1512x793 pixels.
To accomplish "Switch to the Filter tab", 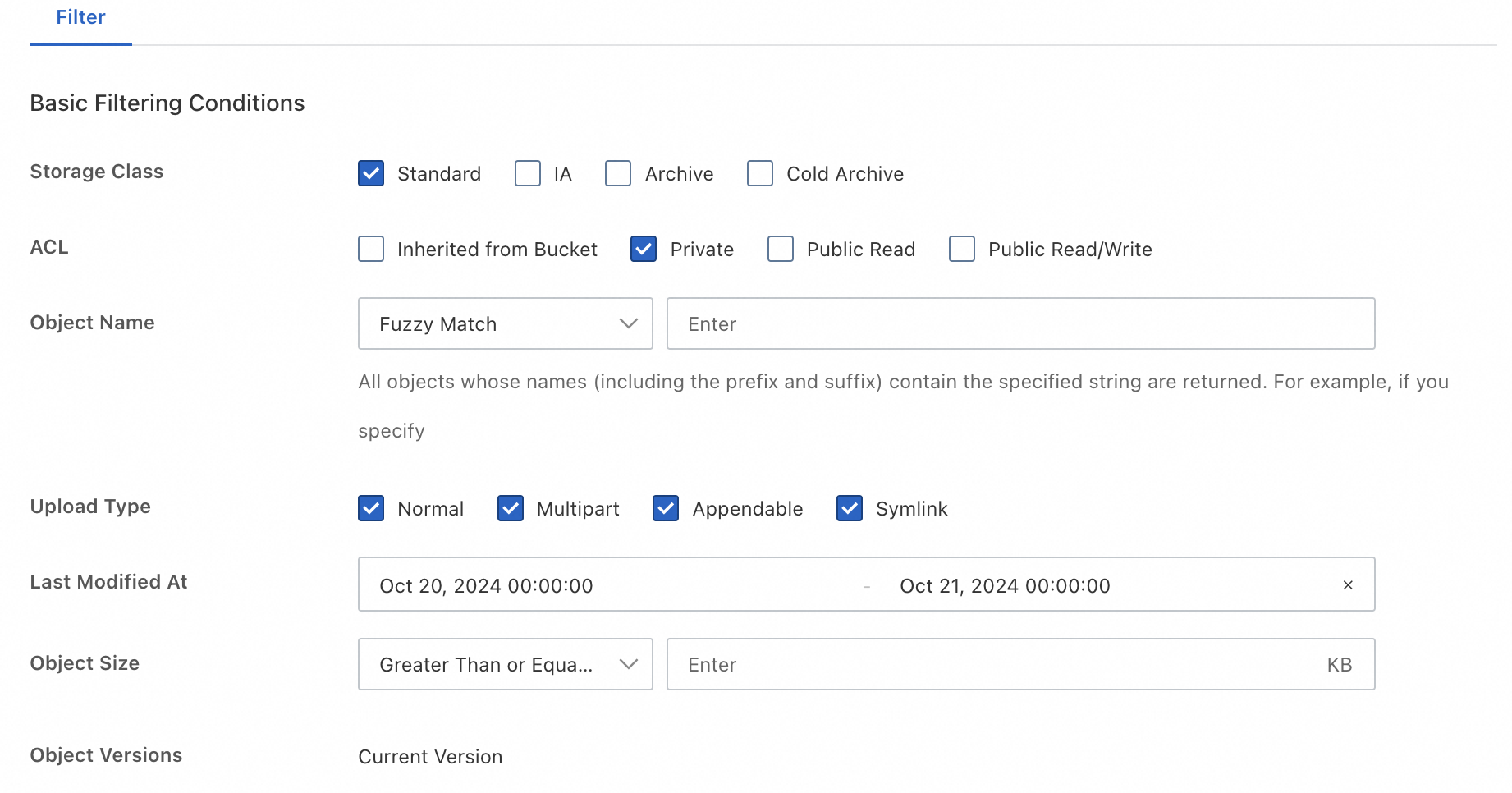I will pyautogui.click(x=80, y=17).
